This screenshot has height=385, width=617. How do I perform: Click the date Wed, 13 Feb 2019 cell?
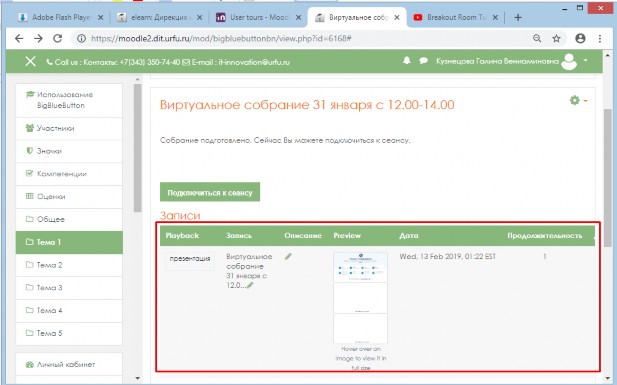448,257
